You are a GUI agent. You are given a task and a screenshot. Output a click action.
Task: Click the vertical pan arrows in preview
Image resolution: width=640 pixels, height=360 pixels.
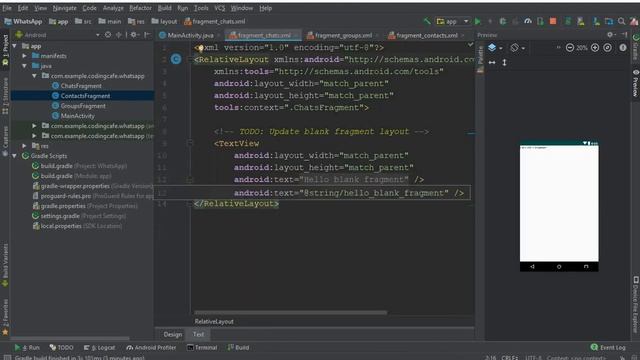click(504, 62)
